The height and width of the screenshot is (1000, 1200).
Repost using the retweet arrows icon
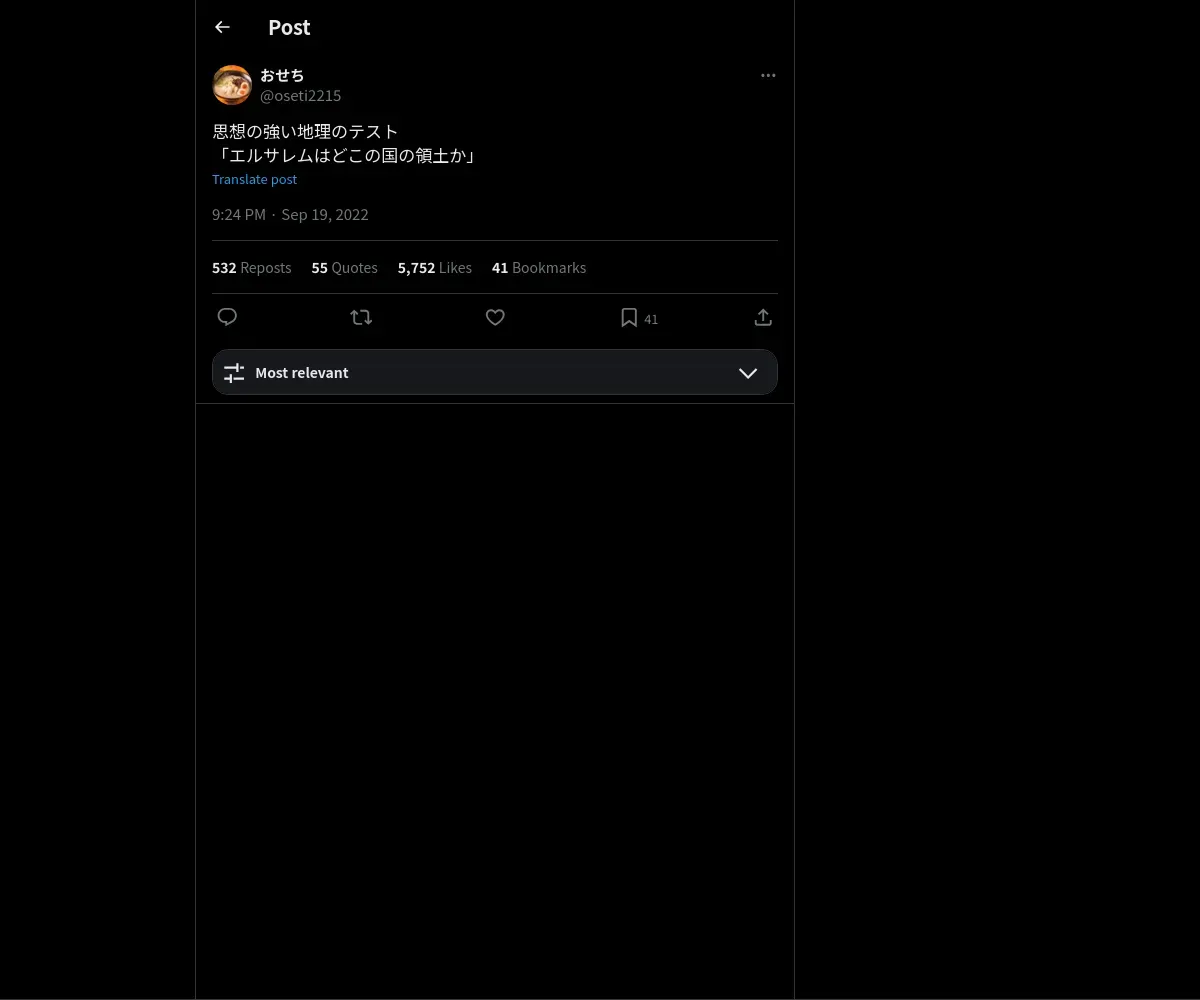[361, 317]
